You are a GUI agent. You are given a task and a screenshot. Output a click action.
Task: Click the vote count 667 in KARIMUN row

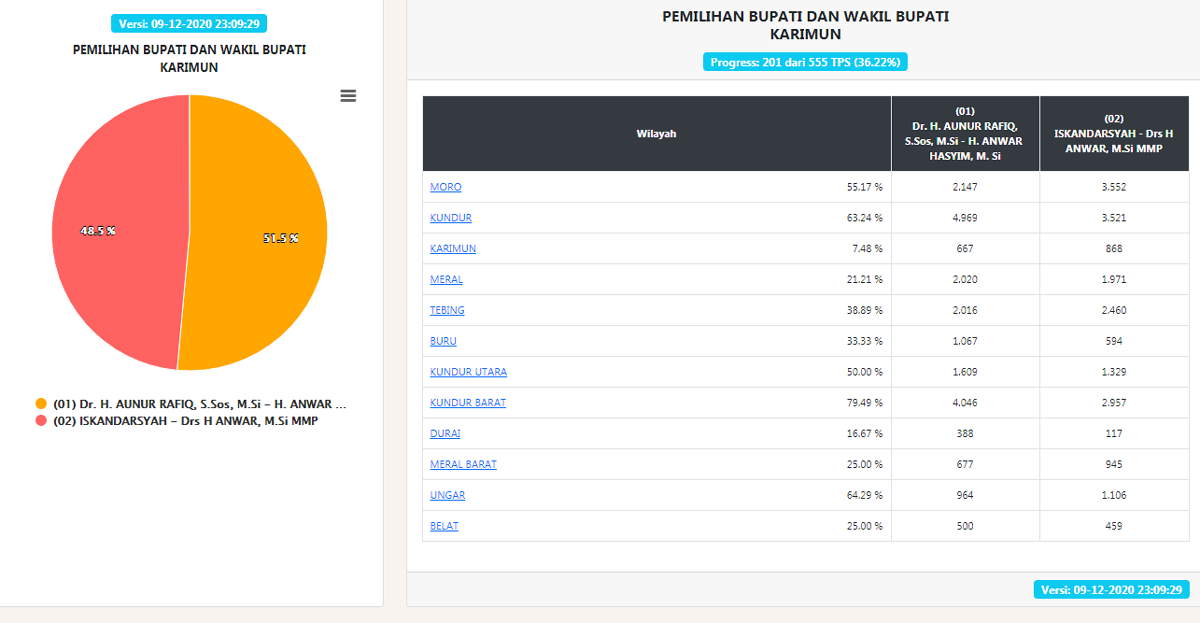pos(965,249)
